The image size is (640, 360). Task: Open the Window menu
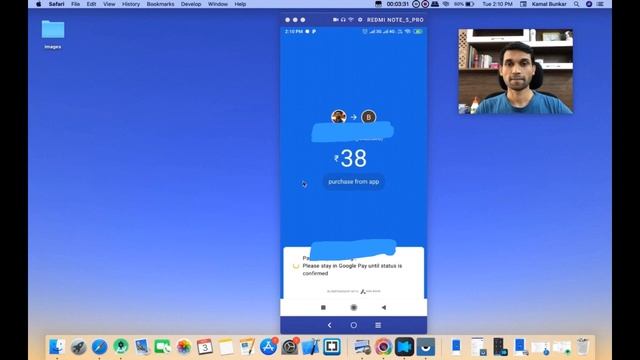tap(218, 4)
